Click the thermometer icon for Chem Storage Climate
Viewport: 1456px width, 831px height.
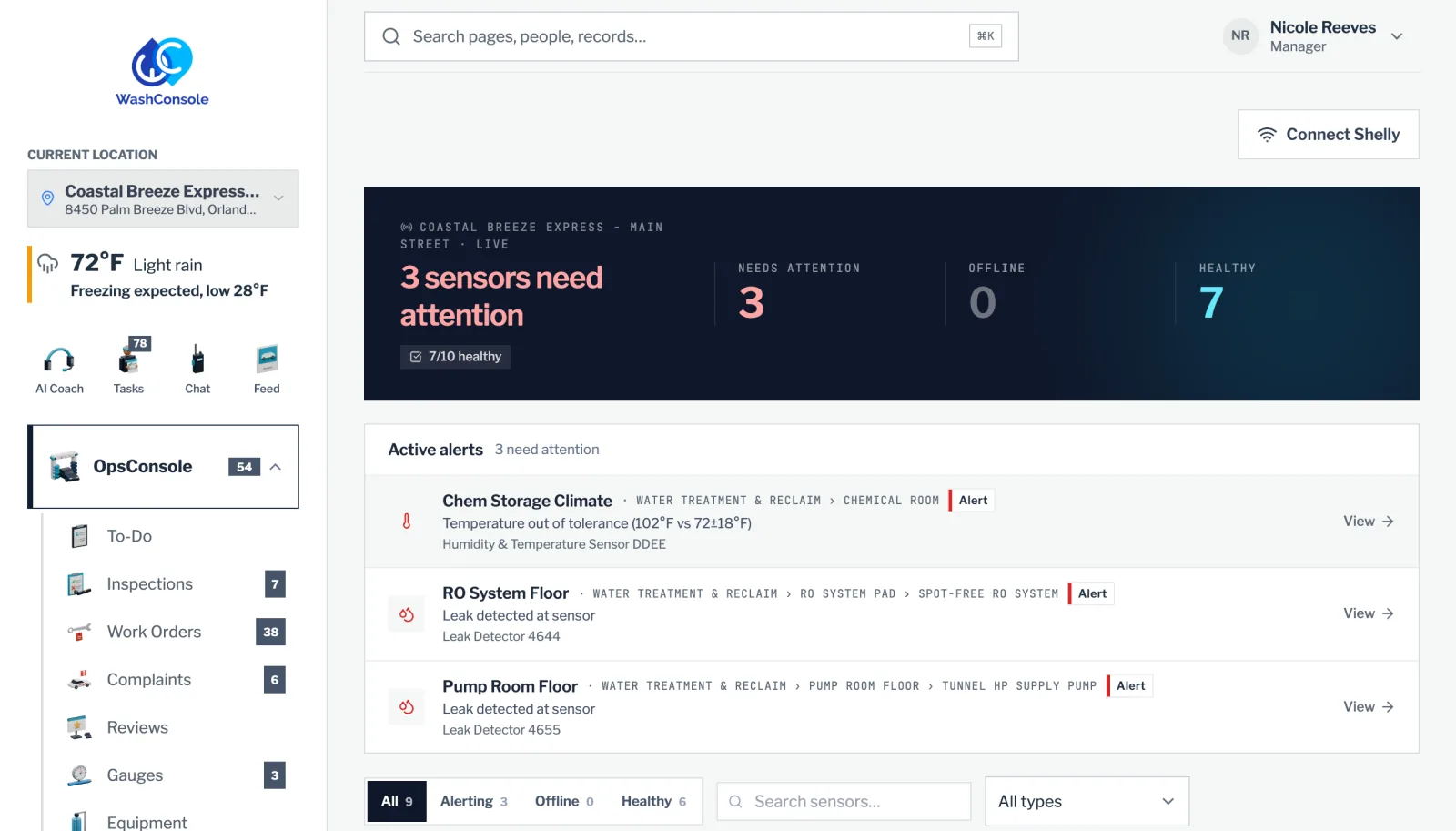pyautogui.click(x=407, y=522)
